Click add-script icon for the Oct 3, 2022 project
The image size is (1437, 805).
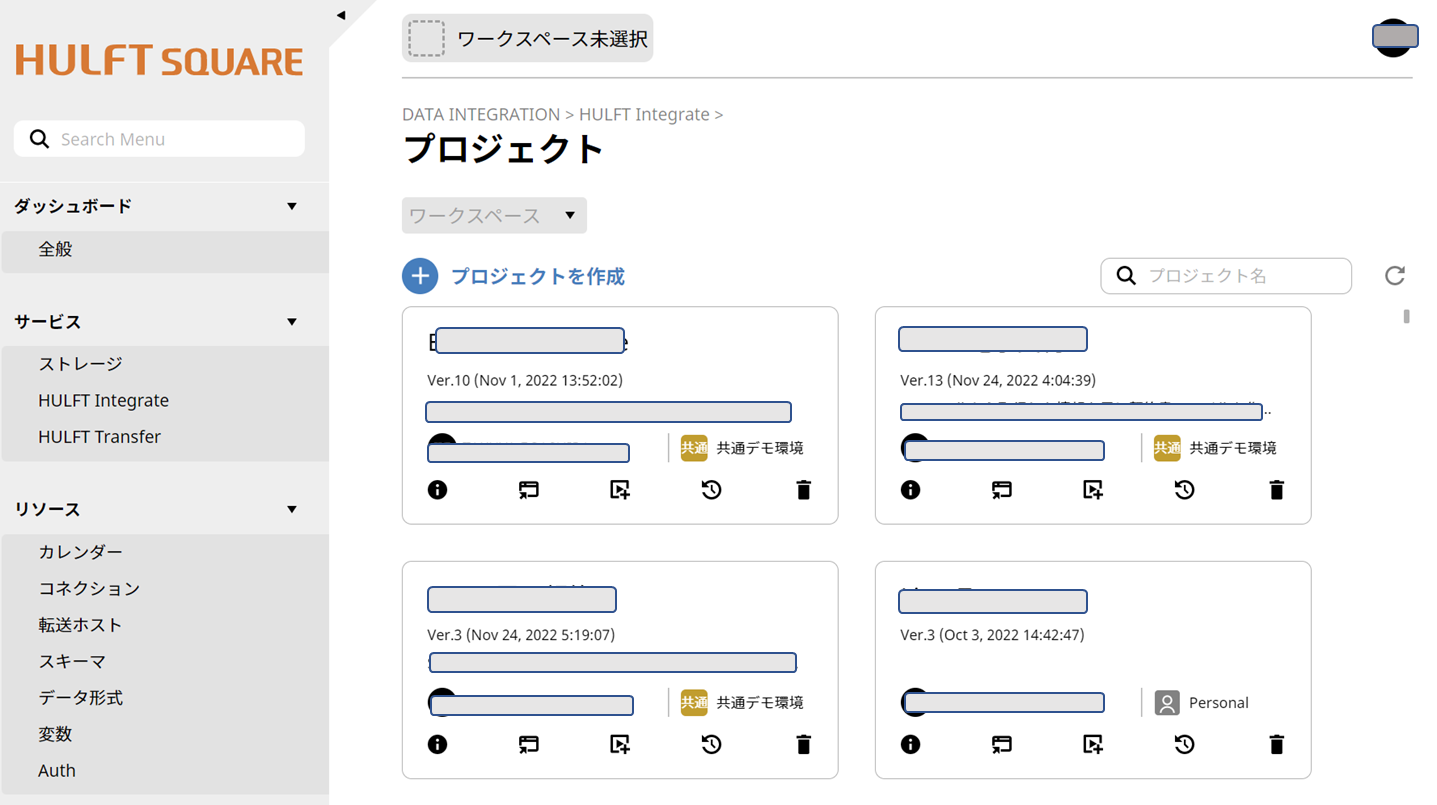tap(1093, 744)
